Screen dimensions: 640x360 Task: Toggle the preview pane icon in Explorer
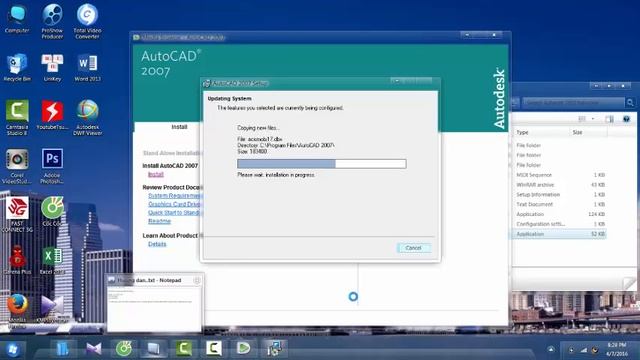(609, 119)
